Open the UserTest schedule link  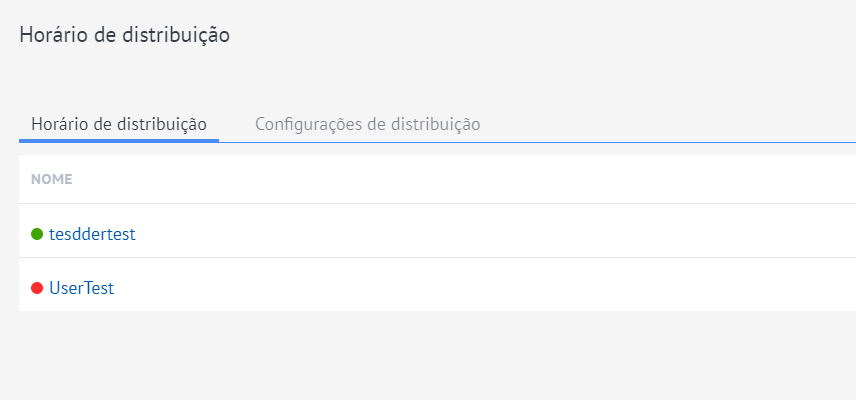pyautogui.click(x=81, y=288)
